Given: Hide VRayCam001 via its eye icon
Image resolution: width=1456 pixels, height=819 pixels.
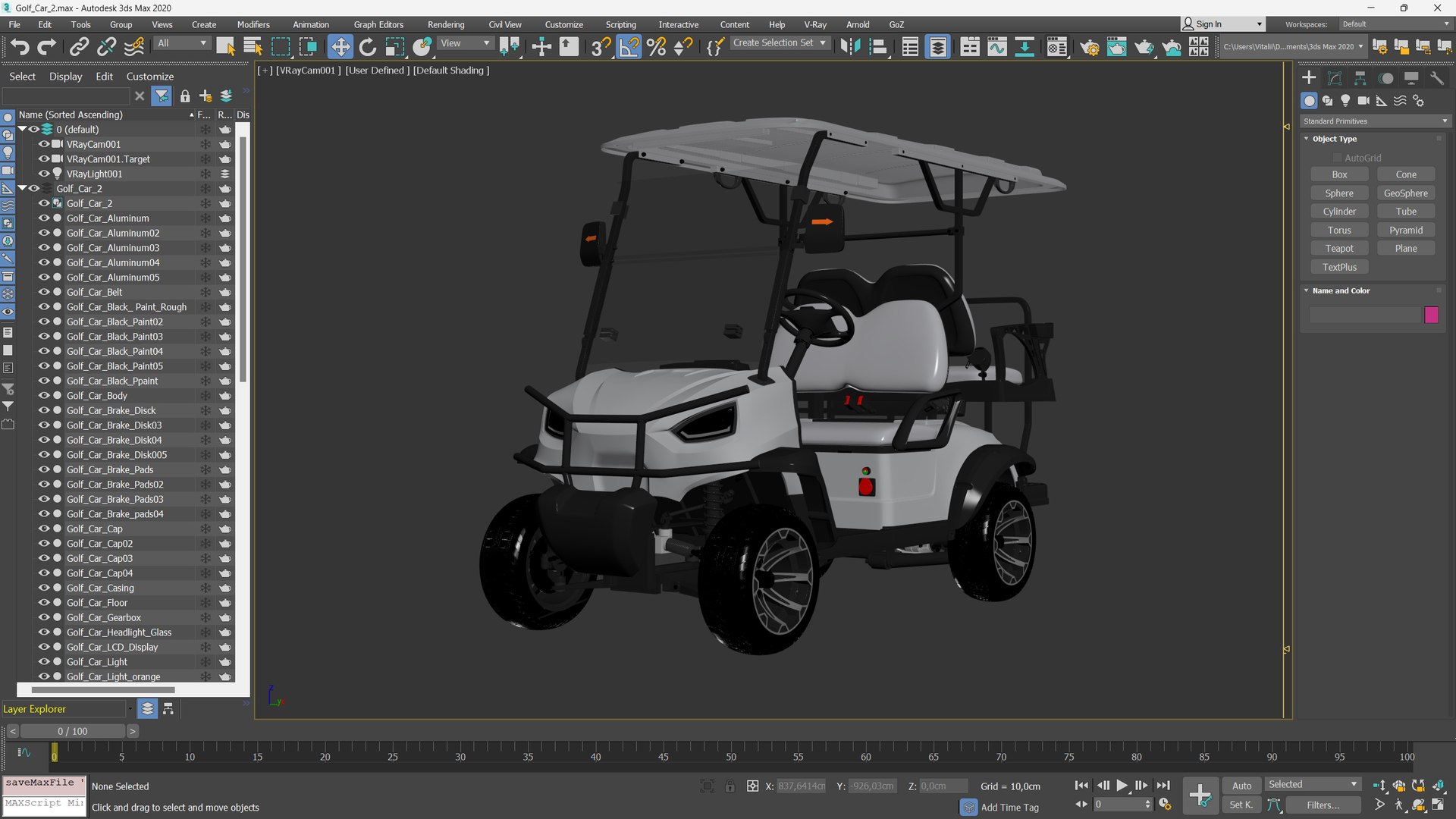Looking at the screenshot, I should pyautogui.click(x=44, y=144).
